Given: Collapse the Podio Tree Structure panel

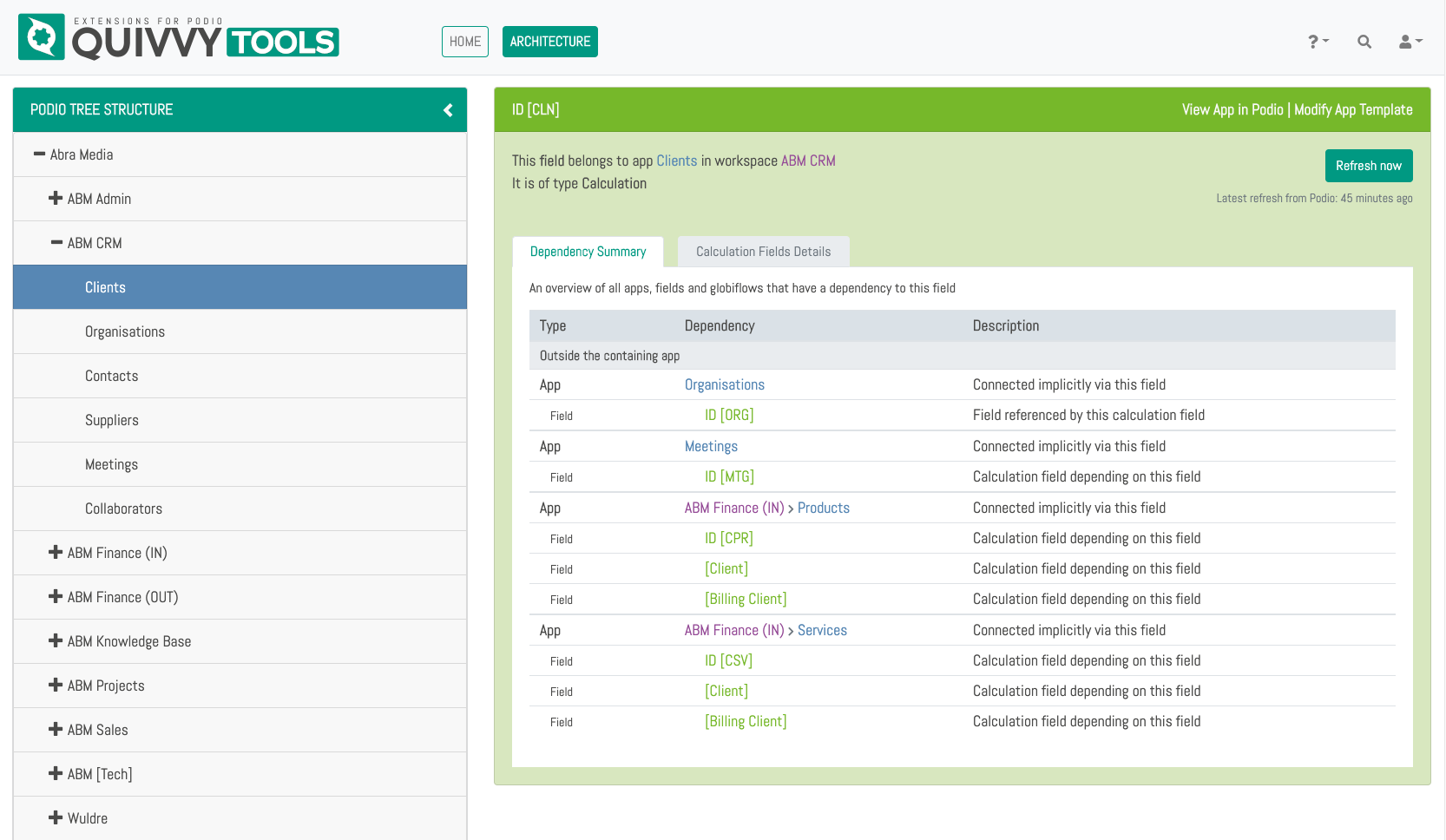Looking at the screenshot, I should pos(448,110).
